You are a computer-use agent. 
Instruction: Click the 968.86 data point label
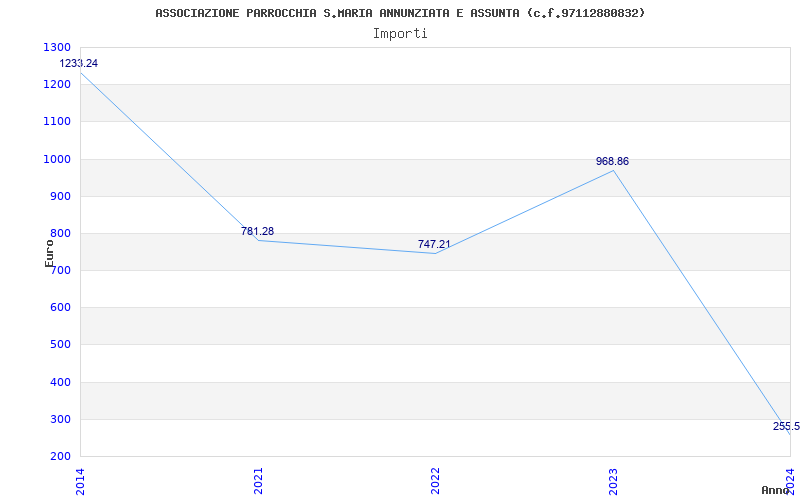(612, 161)
